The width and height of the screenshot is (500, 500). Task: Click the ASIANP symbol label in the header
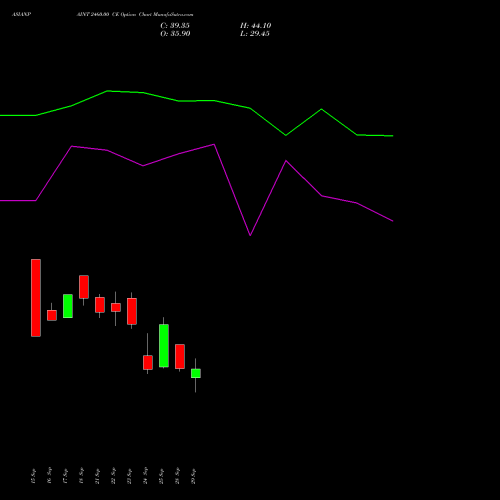tap(22, 15)
